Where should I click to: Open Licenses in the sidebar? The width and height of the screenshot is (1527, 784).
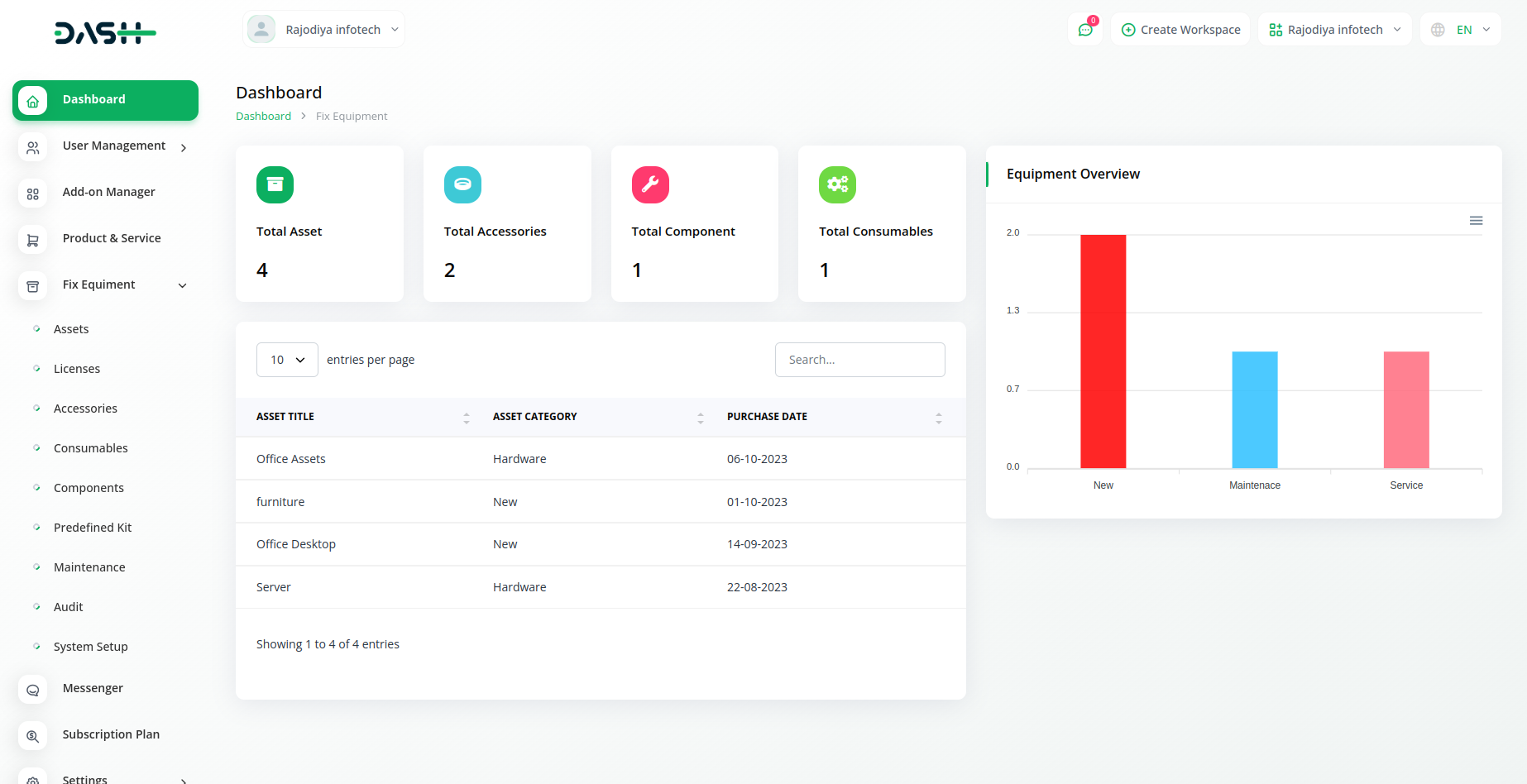coord(77,369)
